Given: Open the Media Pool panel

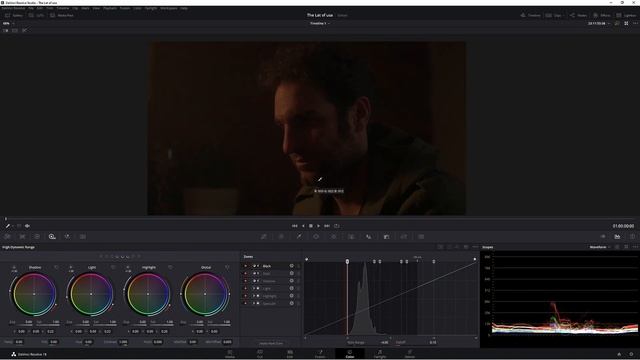Looking at the screenshot, I should pyautogui.click(x=62, y=16).
